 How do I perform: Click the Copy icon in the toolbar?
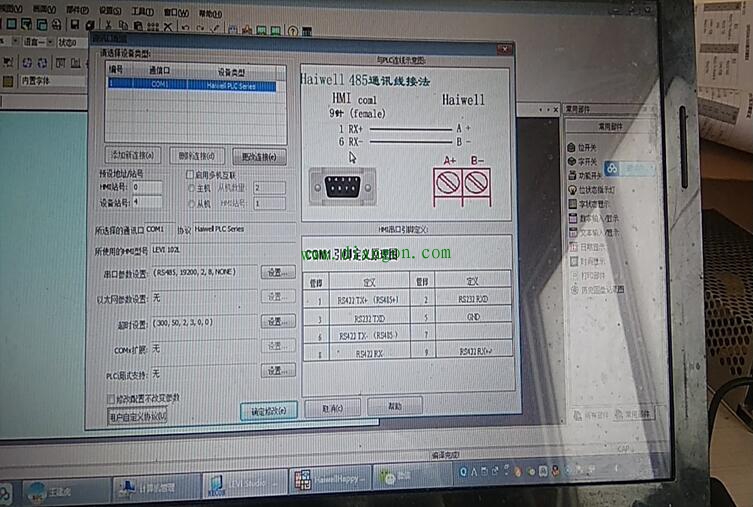click(123, 26)
